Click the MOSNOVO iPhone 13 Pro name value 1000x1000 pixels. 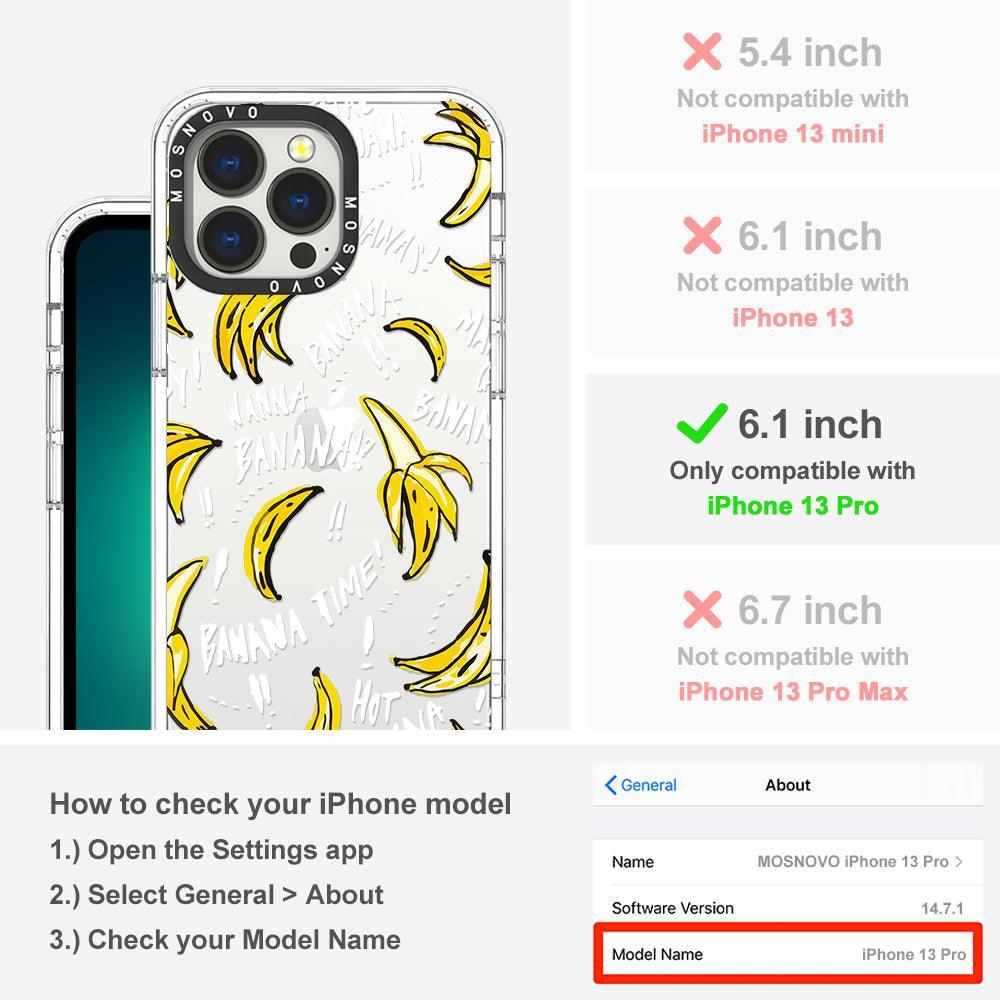tap(853, 862)
